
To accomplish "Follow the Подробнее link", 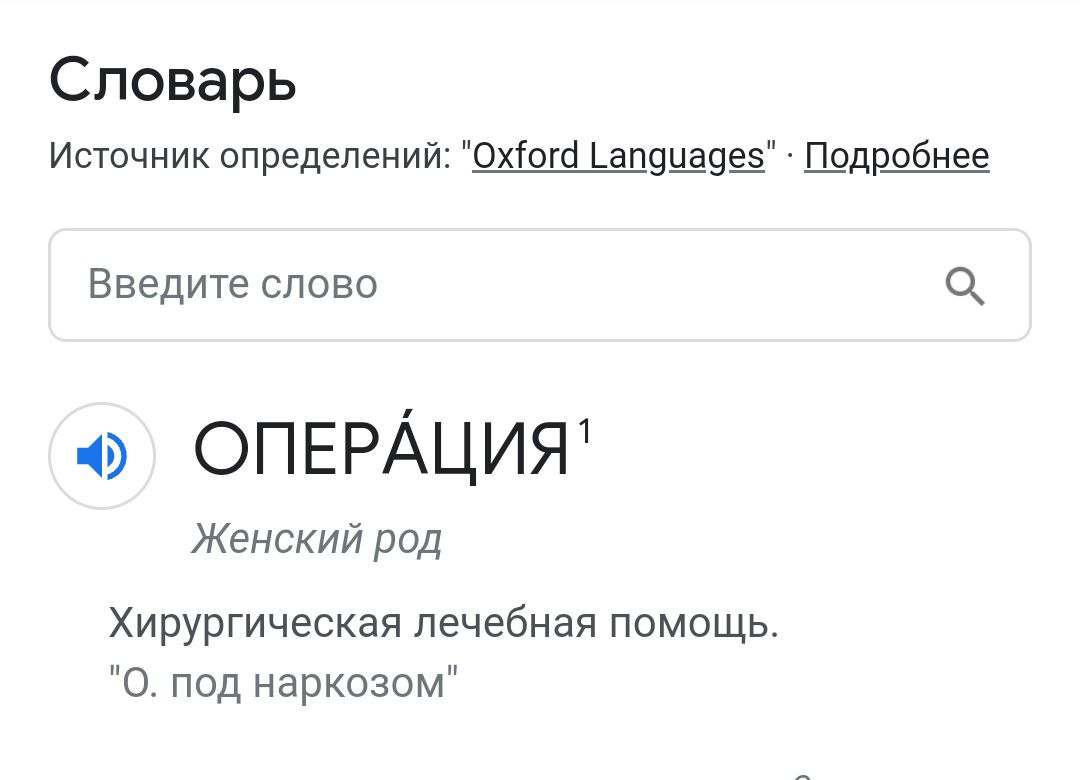I will 896,156.
